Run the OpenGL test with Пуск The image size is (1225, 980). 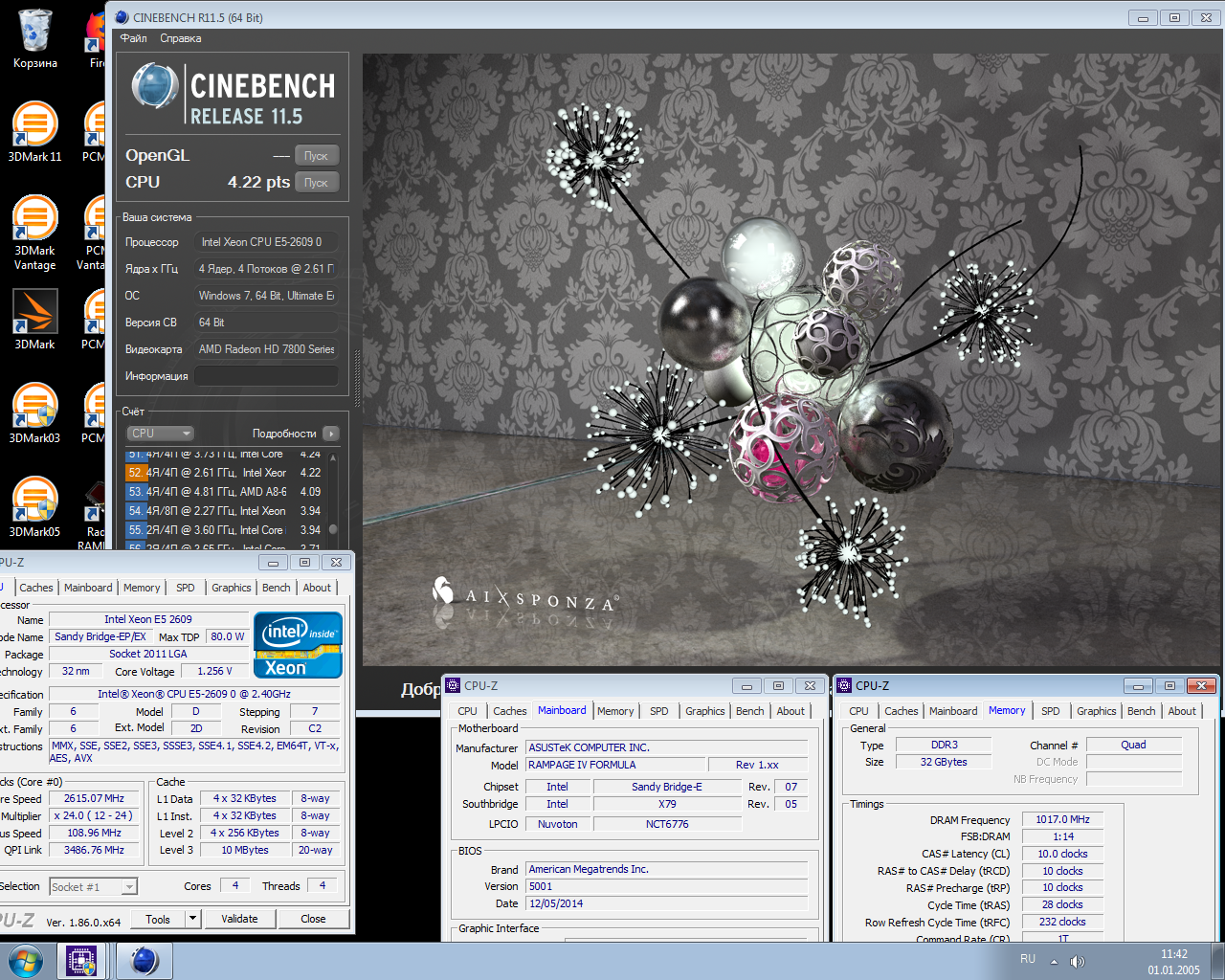coord(316,156)
